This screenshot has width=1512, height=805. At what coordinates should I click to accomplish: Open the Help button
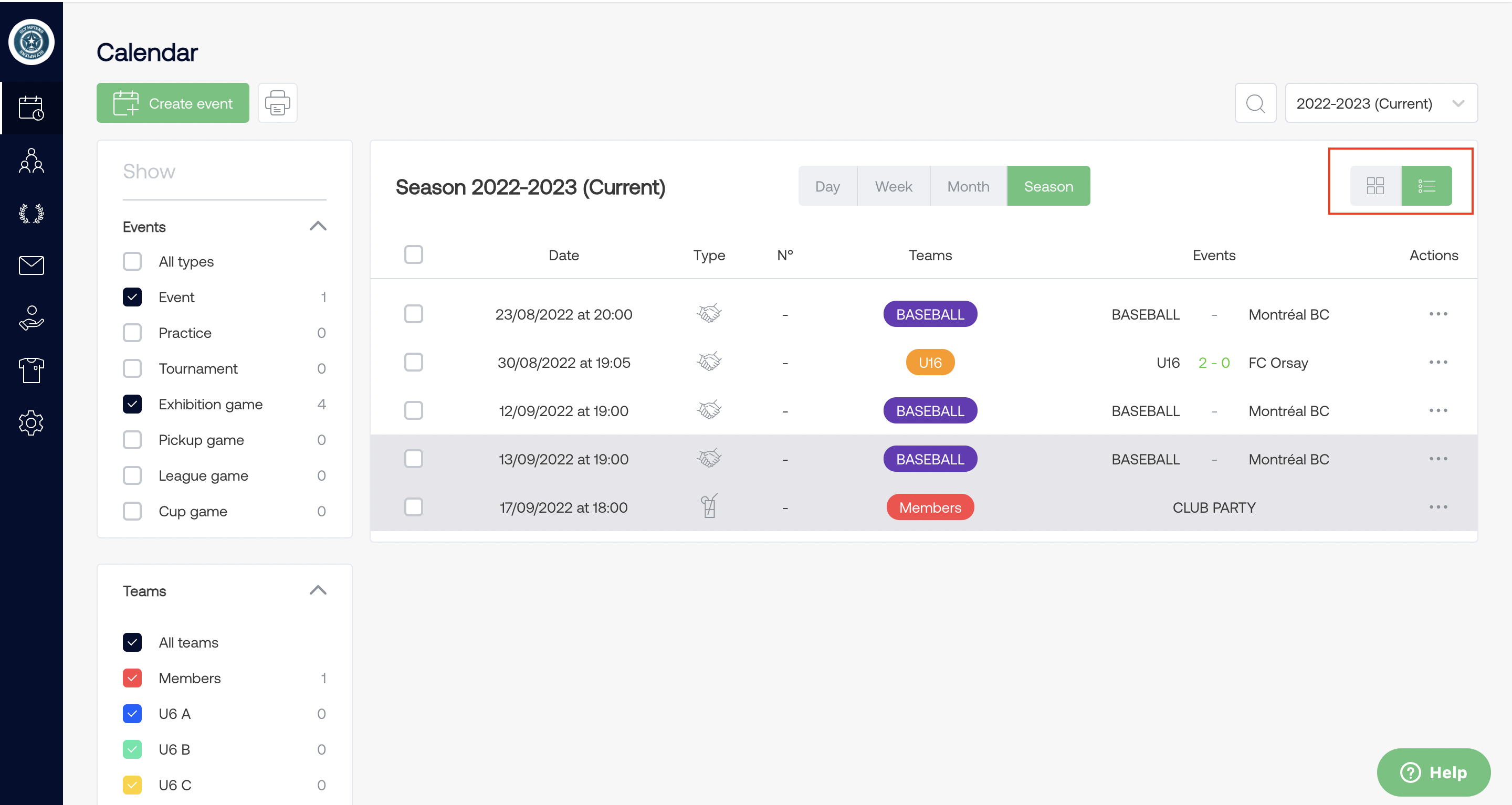1433,771
